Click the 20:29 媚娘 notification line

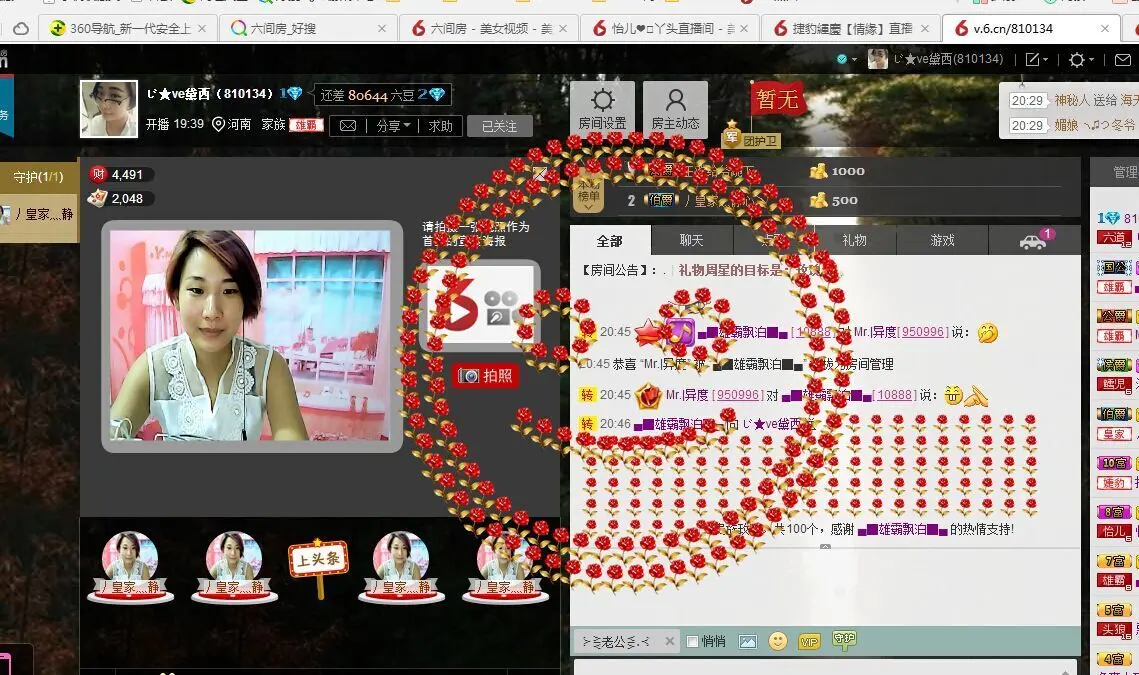point(1073,125)
